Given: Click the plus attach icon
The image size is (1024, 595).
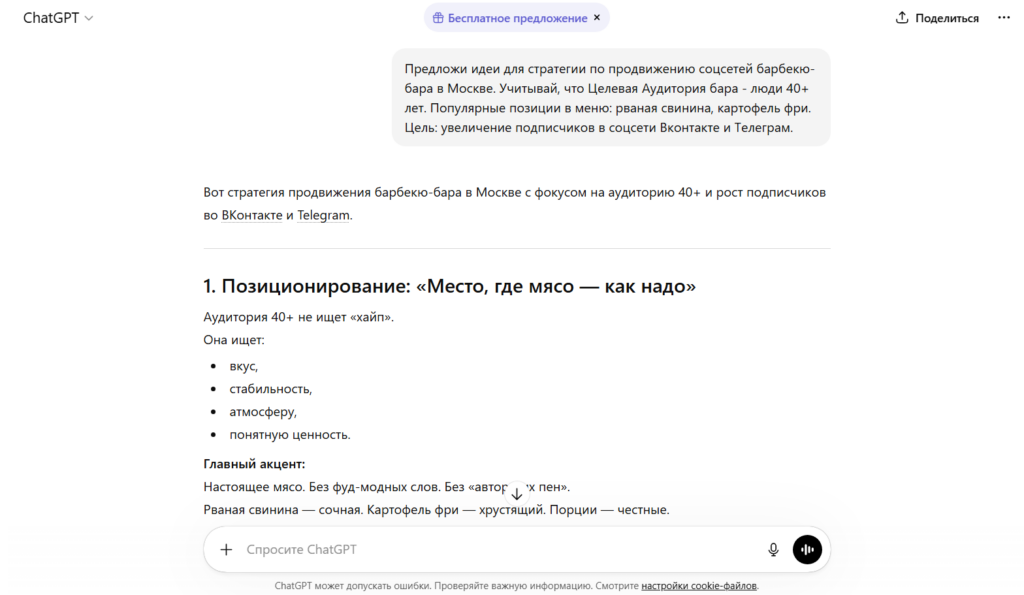Looking at the screenshot, I should tap(226, 549).
